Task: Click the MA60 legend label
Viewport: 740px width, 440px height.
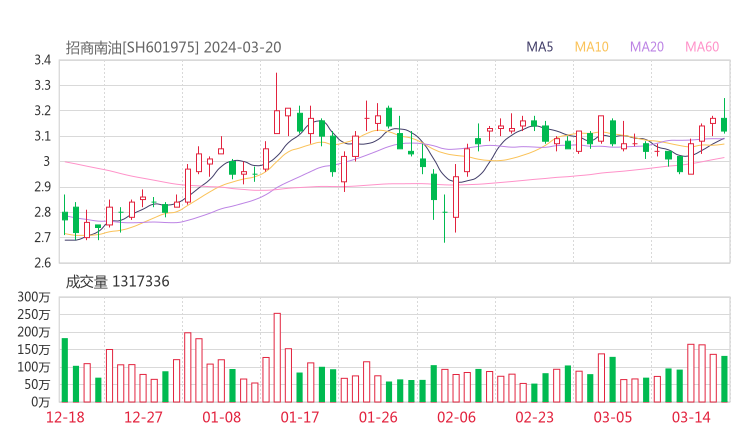Action: 702,47
